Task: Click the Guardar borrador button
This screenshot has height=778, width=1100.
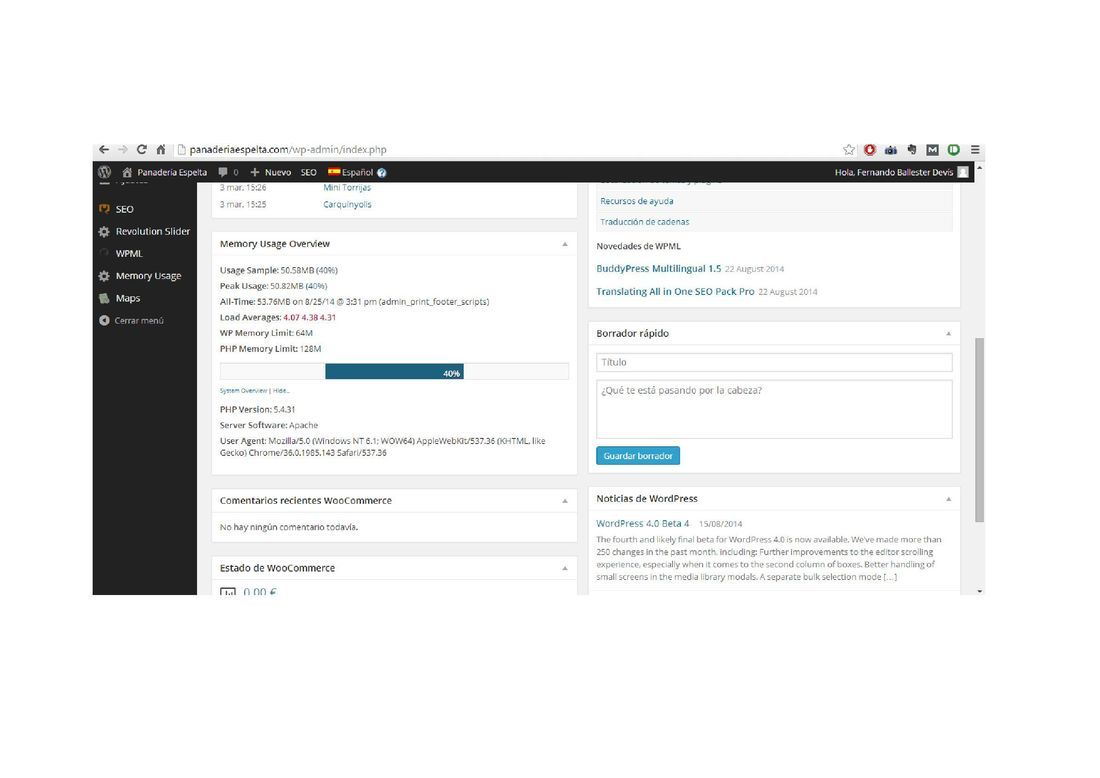Action: coord(638,456)
